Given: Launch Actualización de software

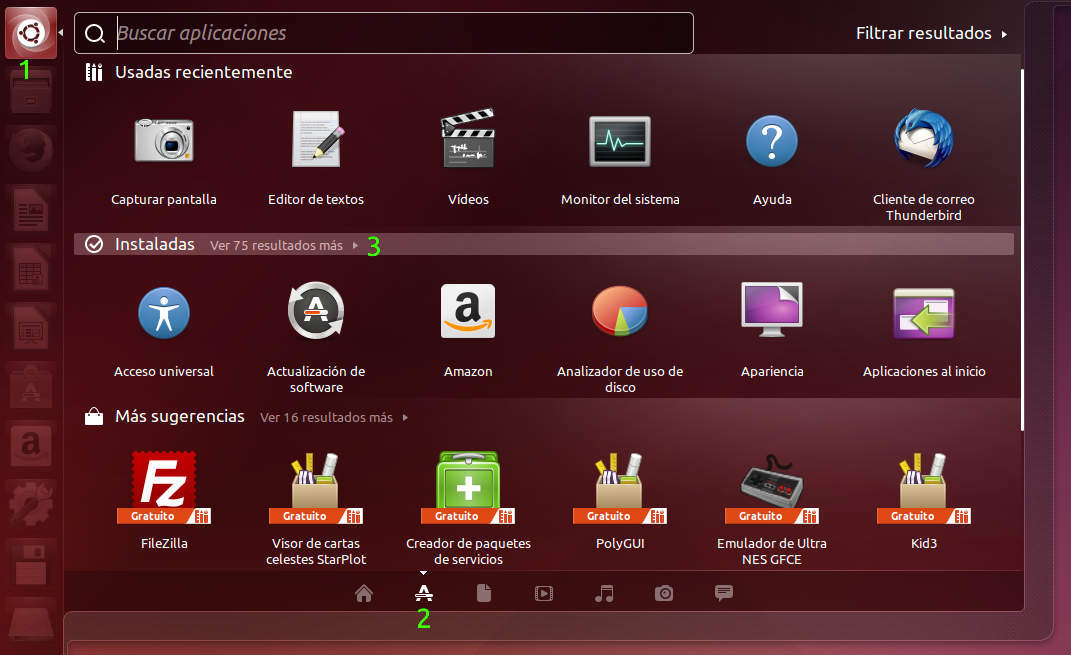Looking at the screenshot, I should click(x=316, y=311).
